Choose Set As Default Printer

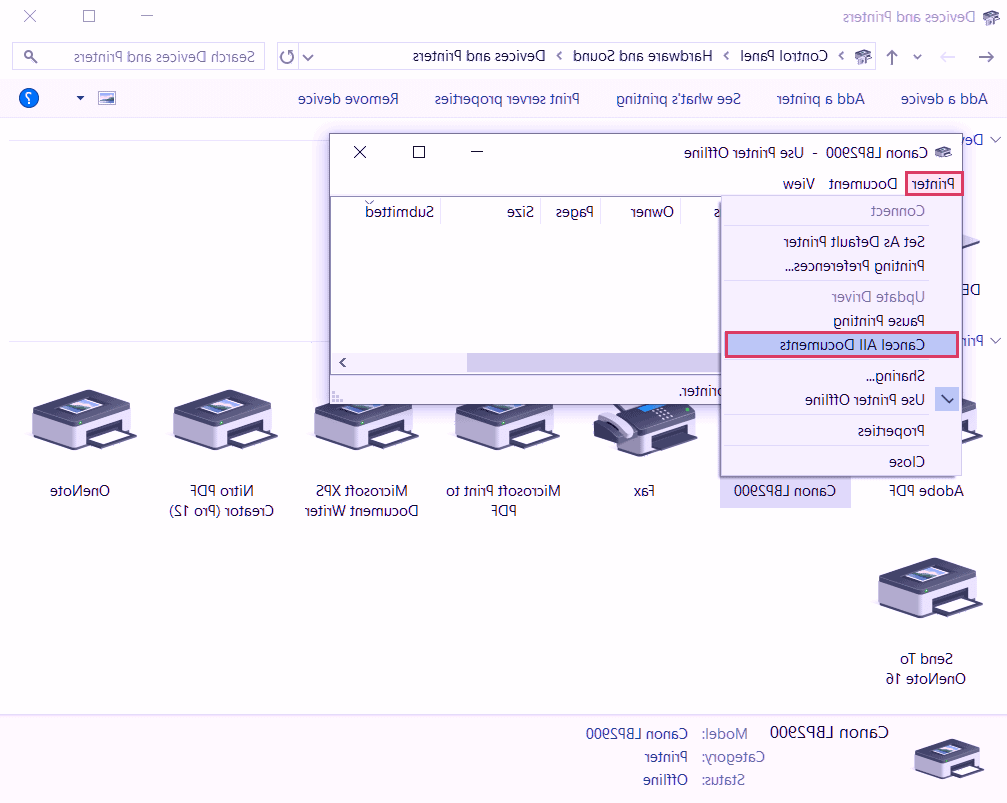click(855, 242)
